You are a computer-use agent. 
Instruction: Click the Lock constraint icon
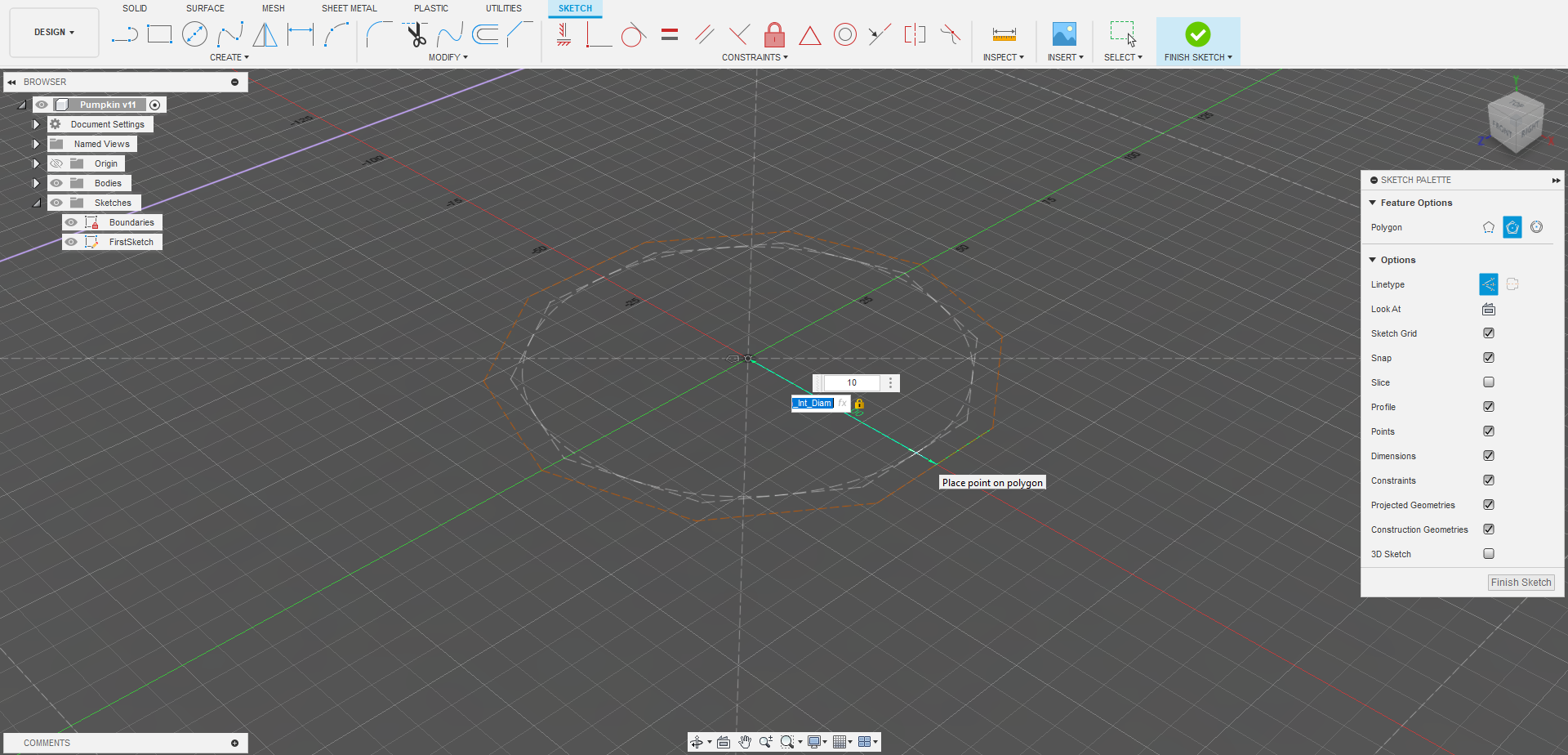pos(774,34)
